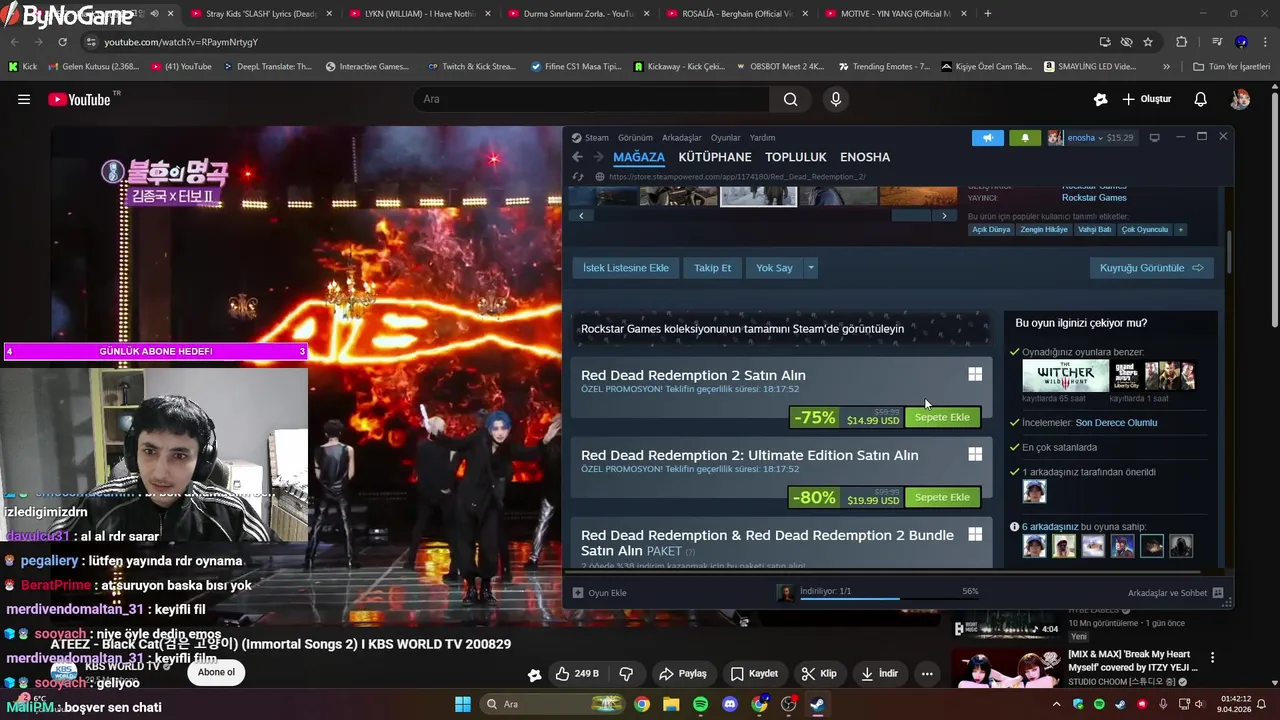Viewport: 1280px width, 720px height.
Task: Open the Görünüm menu in Steam
Action: (x=635, y=138)
